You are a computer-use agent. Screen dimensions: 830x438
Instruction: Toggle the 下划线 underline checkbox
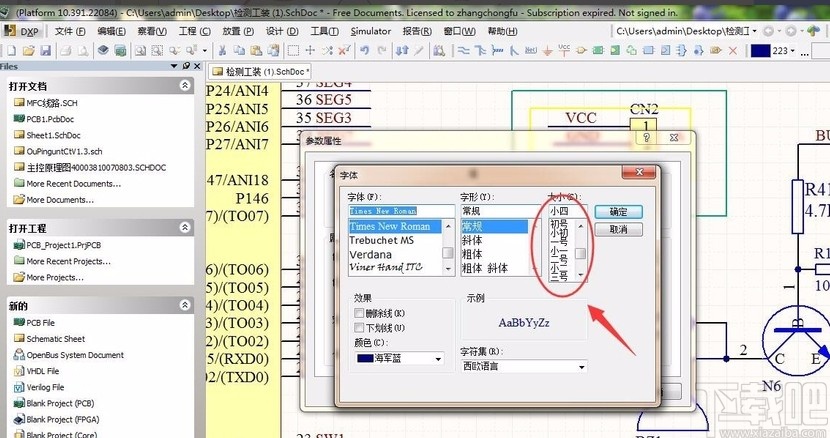click(359, 328)
